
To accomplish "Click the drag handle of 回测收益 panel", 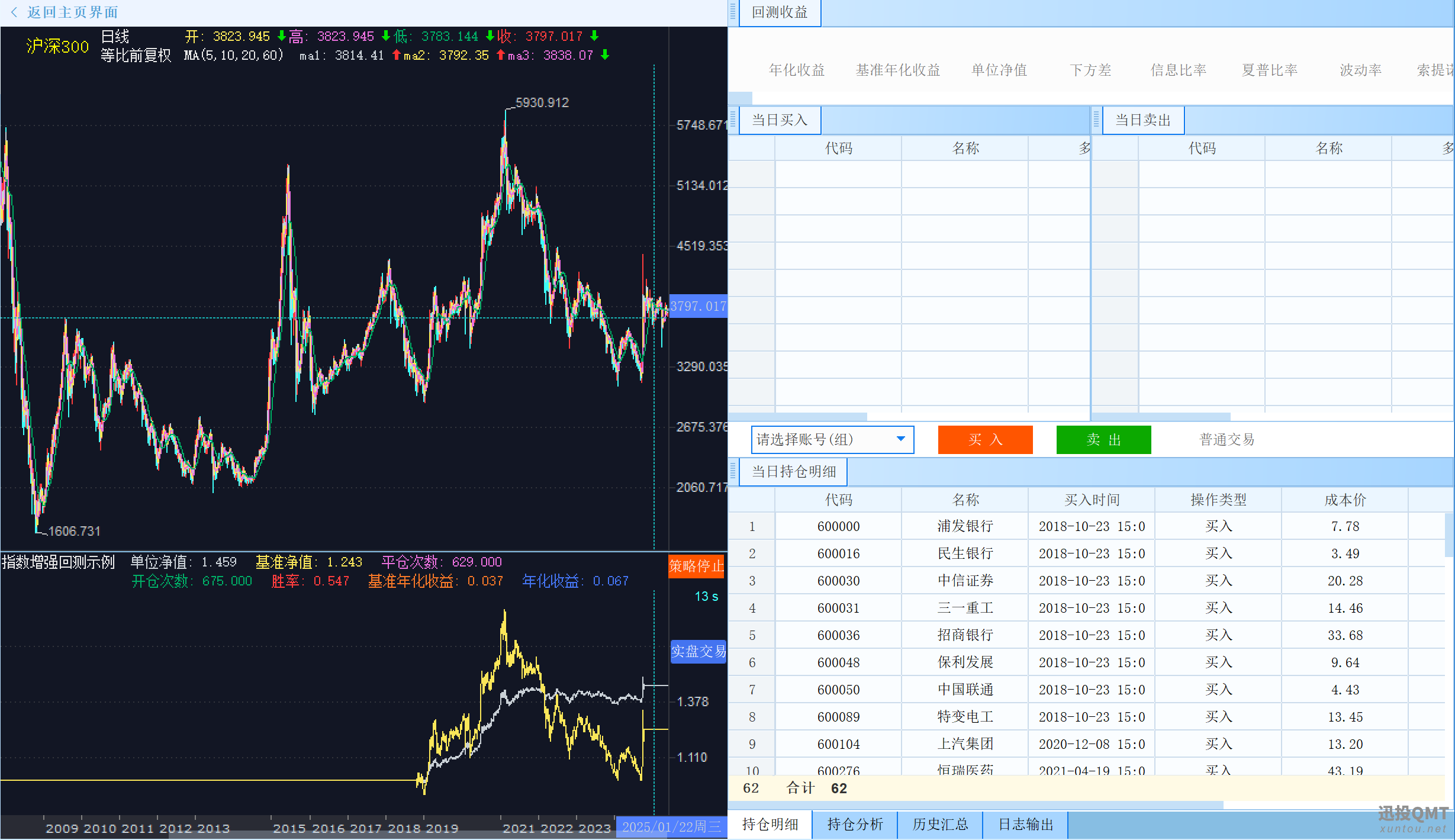I will click(x=733, y=12).
